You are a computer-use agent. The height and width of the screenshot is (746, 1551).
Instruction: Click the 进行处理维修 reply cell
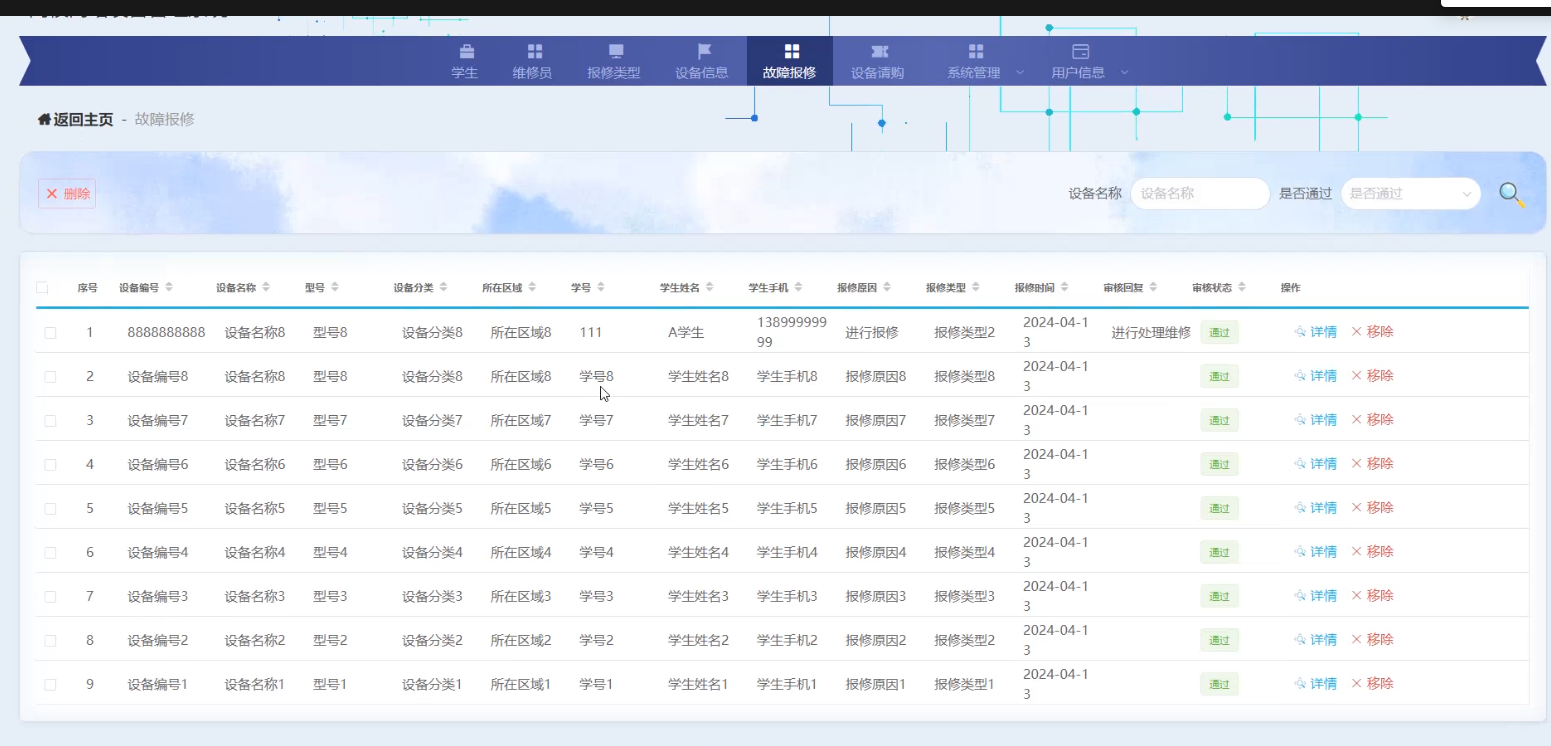(1151, 333)
